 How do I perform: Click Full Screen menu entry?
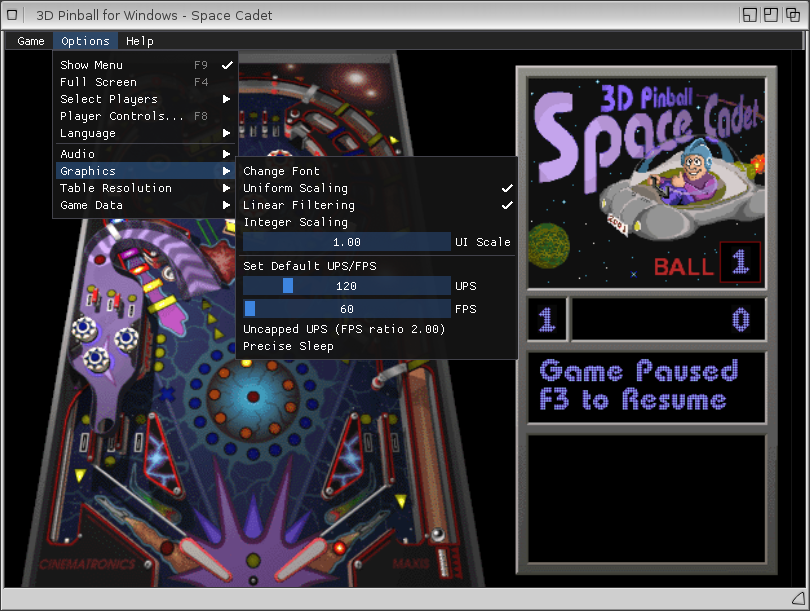click(x=99, y=82)
